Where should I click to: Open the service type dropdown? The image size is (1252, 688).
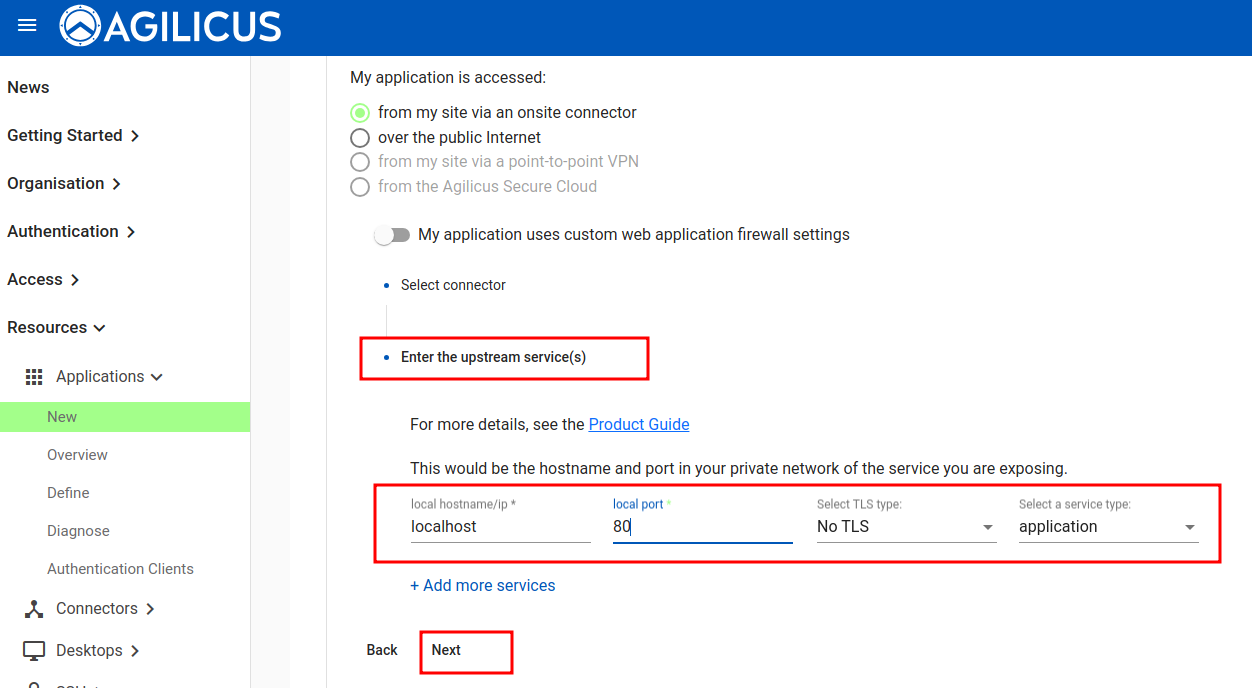click(1108, 527)
